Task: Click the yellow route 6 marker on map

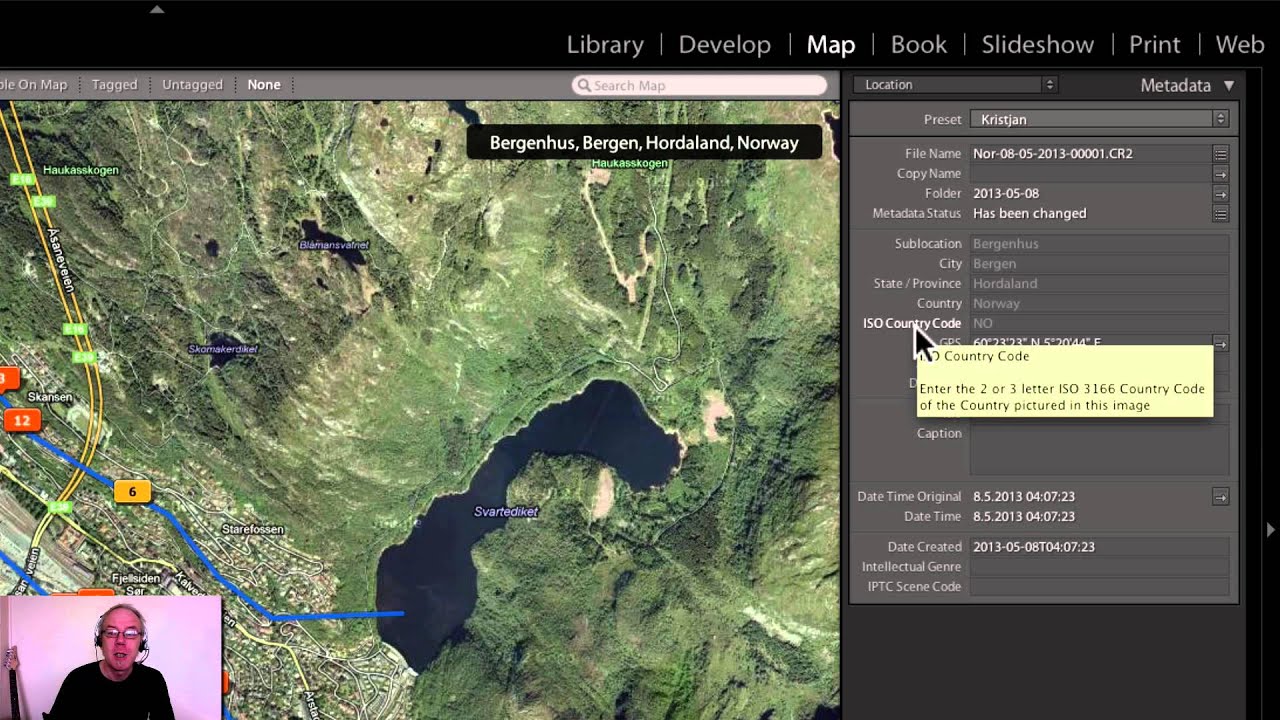Action: (x=132, y=492)
